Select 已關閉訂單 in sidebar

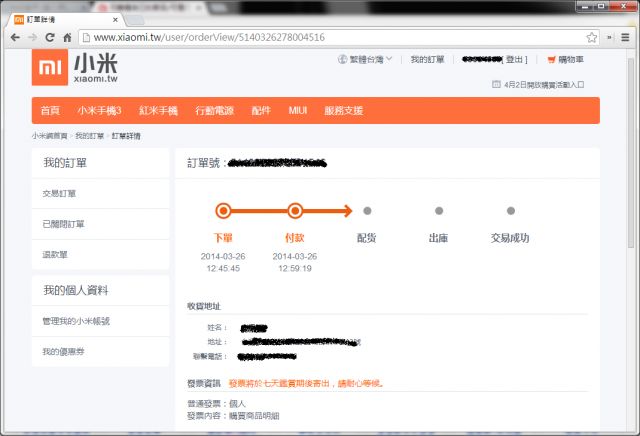[x=63, y=224]
